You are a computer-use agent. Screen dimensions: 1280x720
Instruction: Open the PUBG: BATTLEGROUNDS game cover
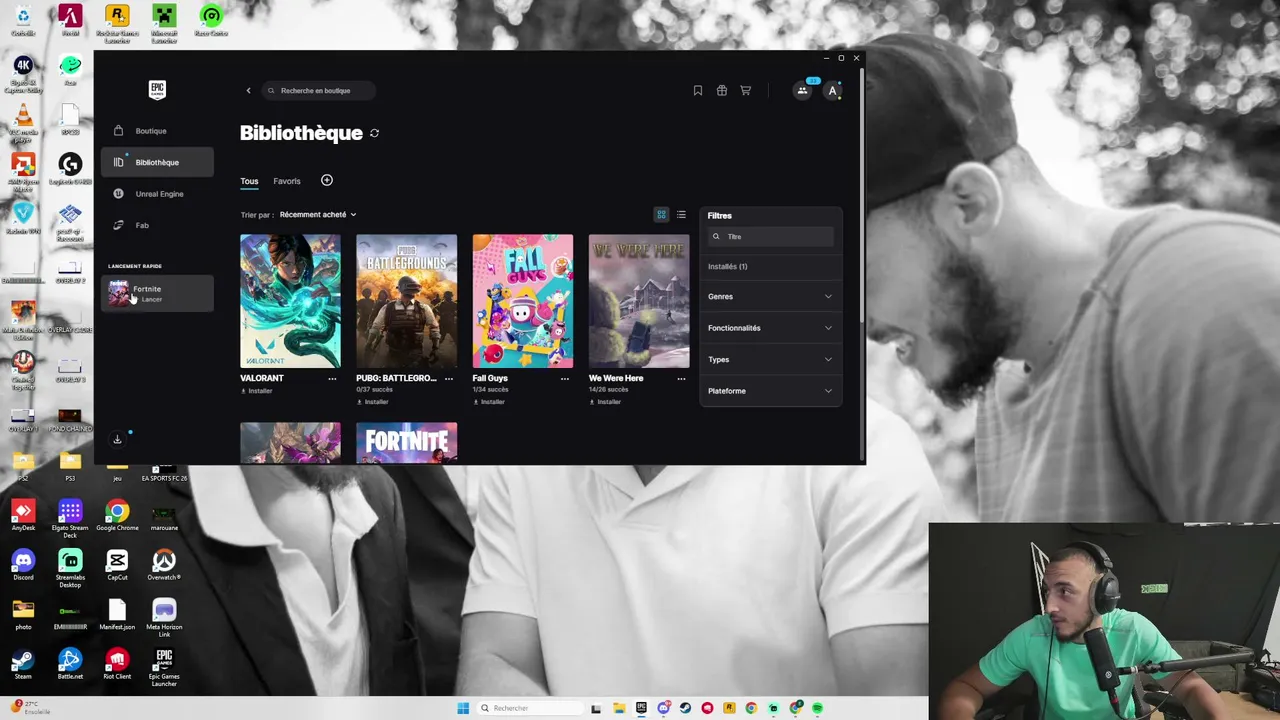coord(406,301)
